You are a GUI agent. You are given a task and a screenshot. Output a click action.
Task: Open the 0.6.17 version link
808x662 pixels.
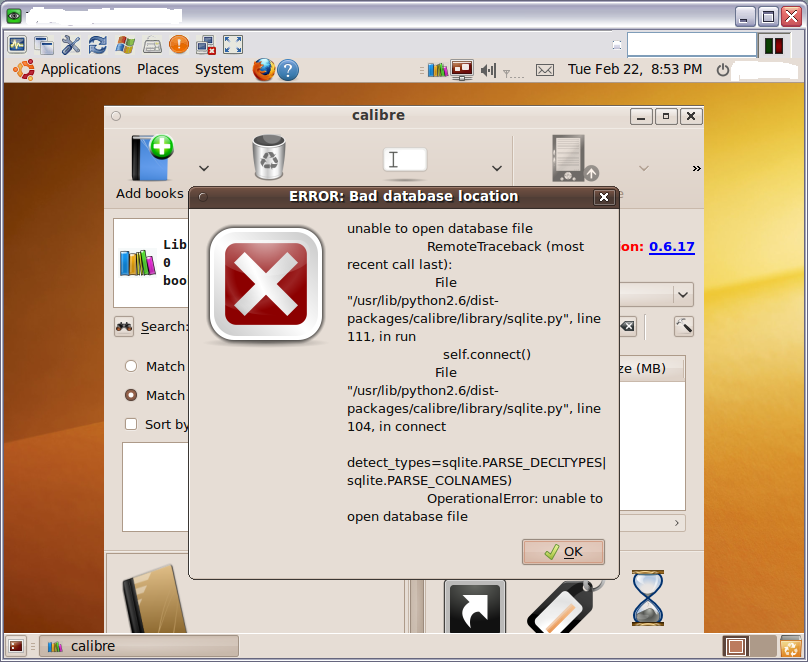pos(671,247)
